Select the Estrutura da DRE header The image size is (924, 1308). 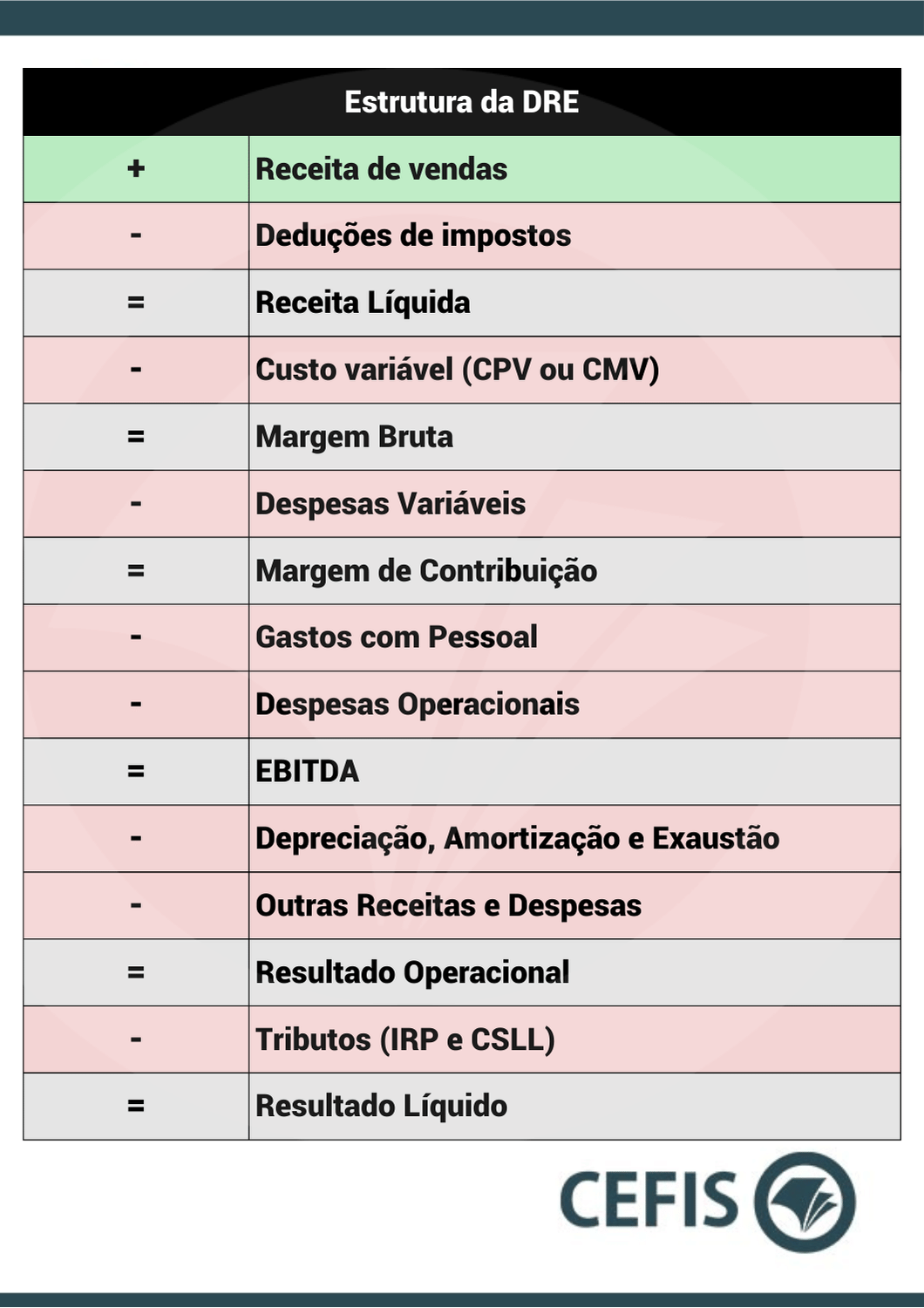[x=462, y=102]
